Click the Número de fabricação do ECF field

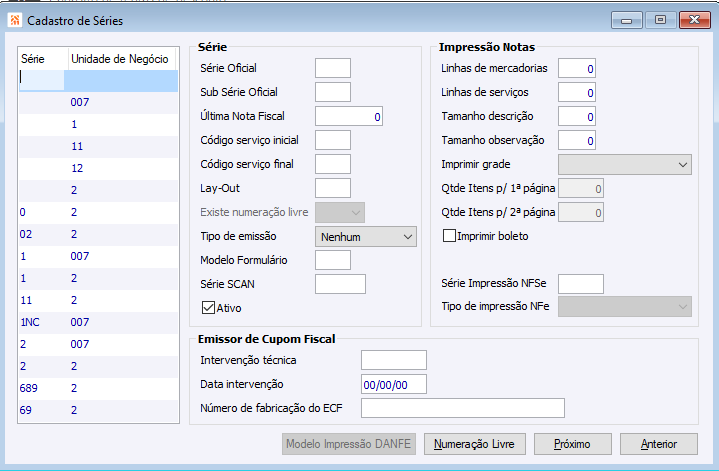pyautogui.click(x=463, y=408)
